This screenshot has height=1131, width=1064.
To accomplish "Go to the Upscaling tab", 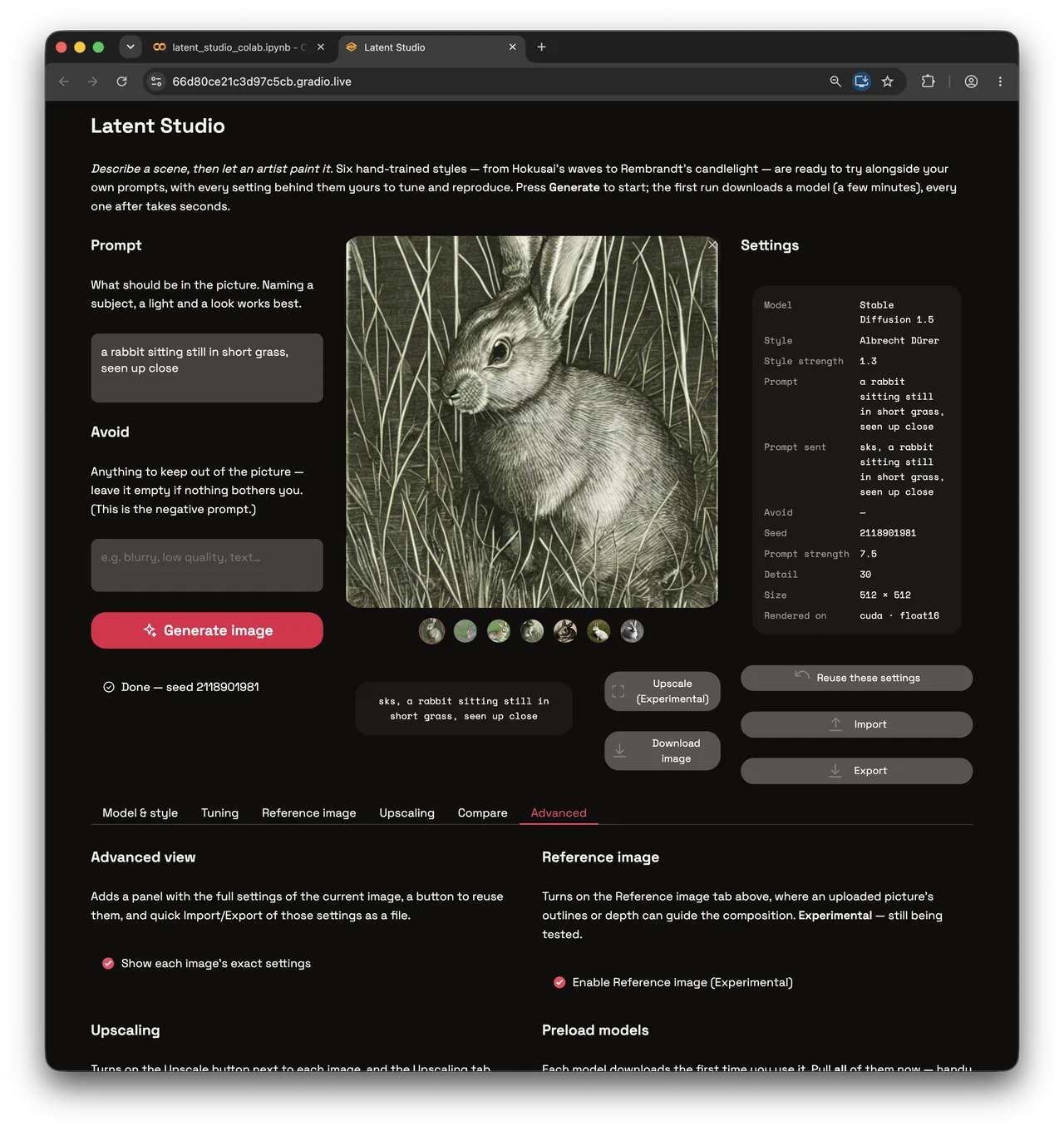I will tap(407, 812).
